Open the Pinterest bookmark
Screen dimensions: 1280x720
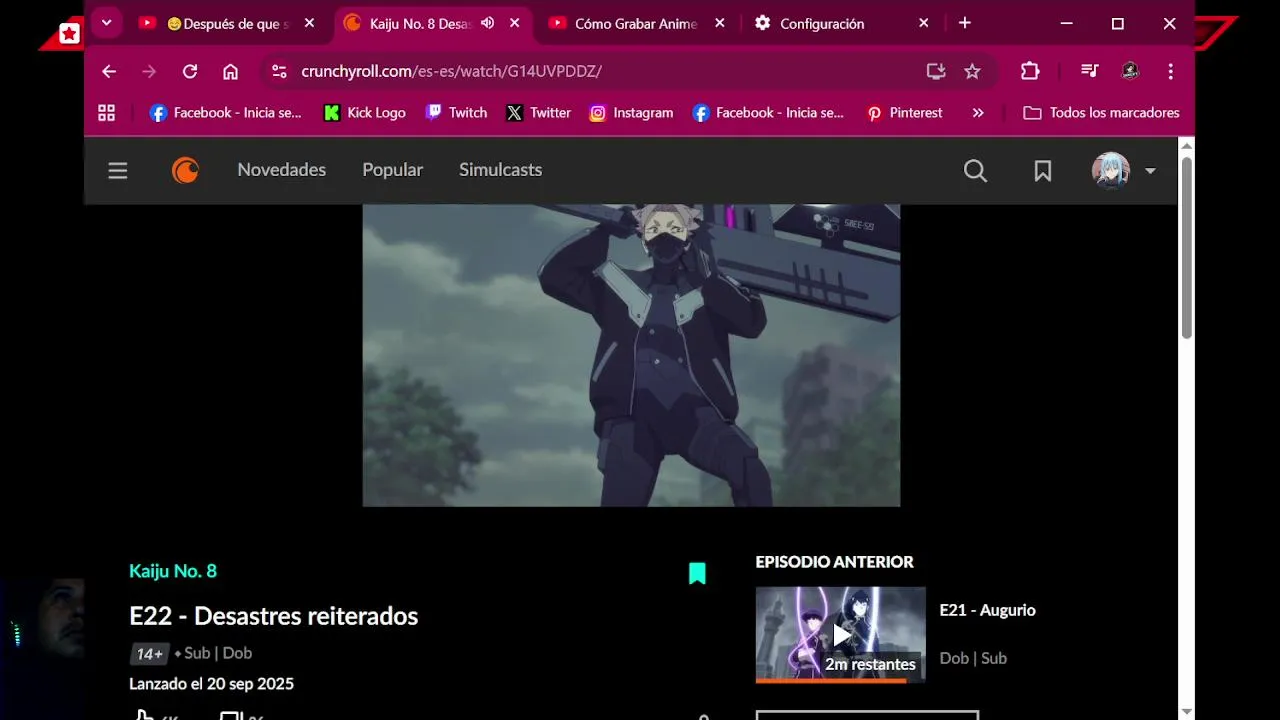(904, 113)
